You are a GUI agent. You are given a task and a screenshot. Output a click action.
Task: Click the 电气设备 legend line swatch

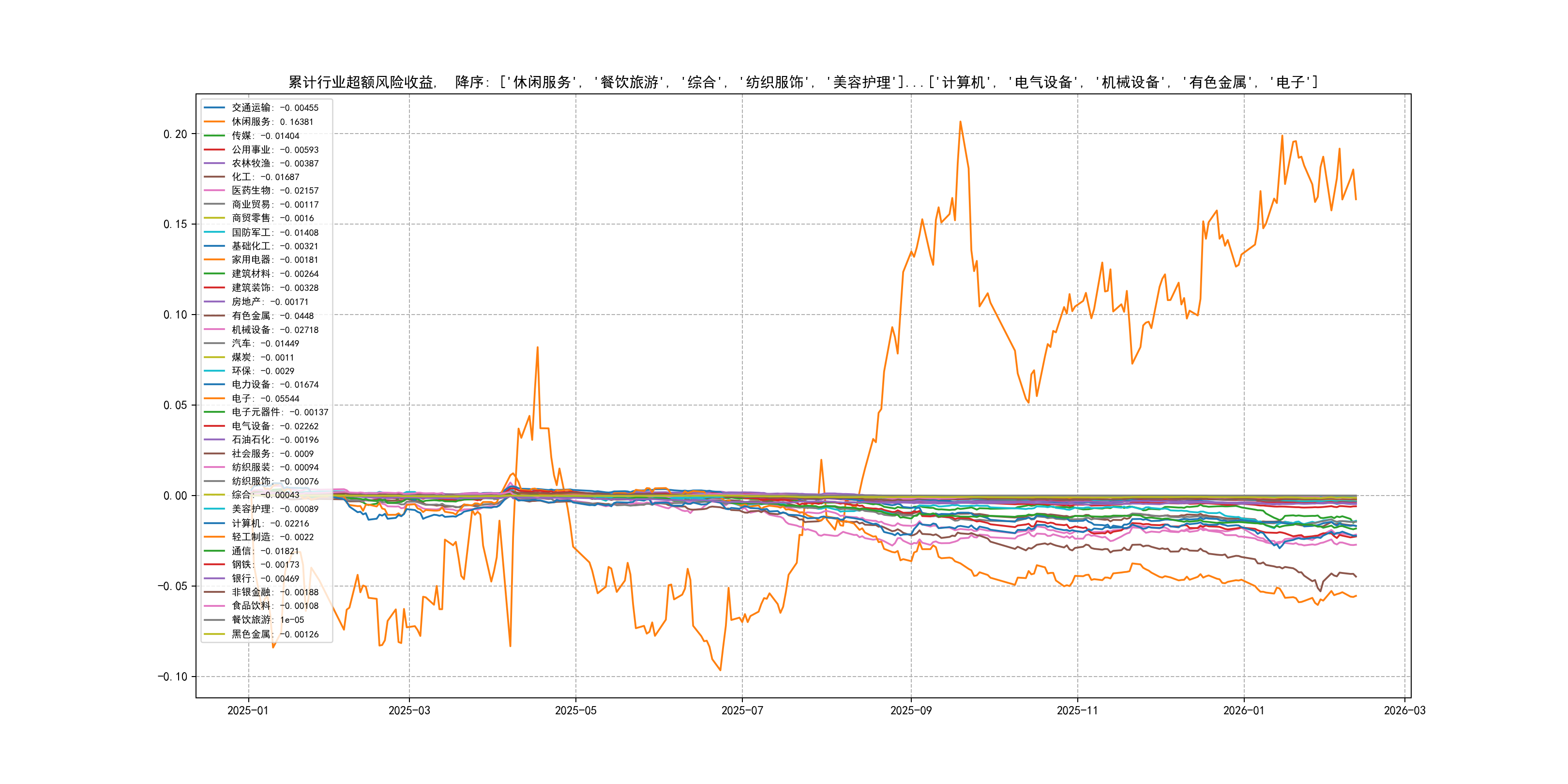(214, 426)
